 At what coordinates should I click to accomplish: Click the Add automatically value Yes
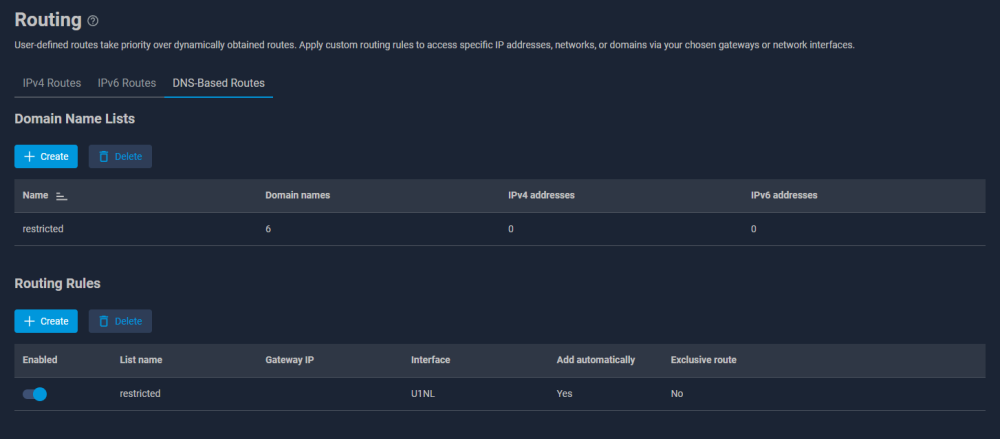(x=565, y=394)
